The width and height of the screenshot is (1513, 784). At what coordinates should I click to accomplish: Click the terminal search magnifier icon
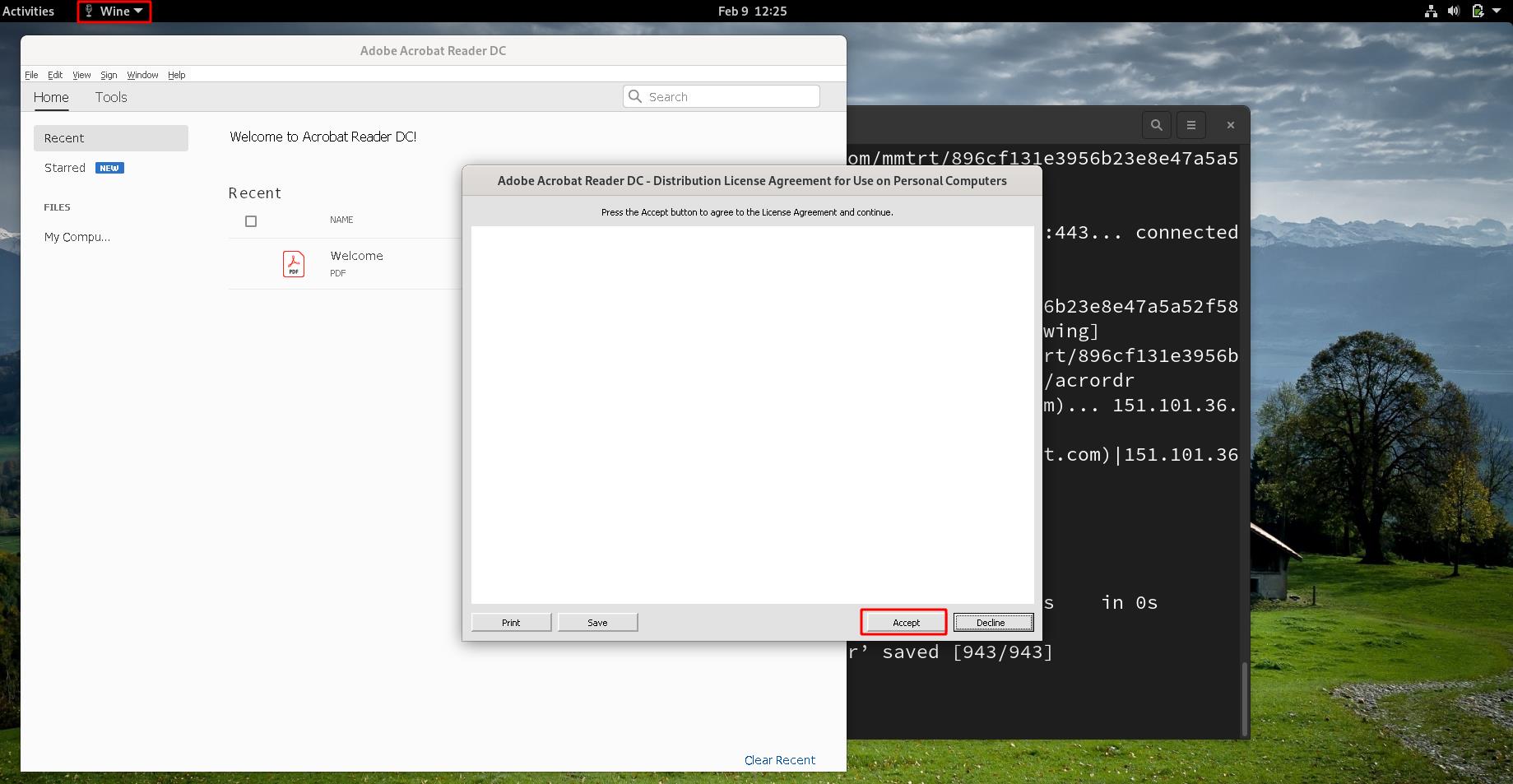(1156, 125)
